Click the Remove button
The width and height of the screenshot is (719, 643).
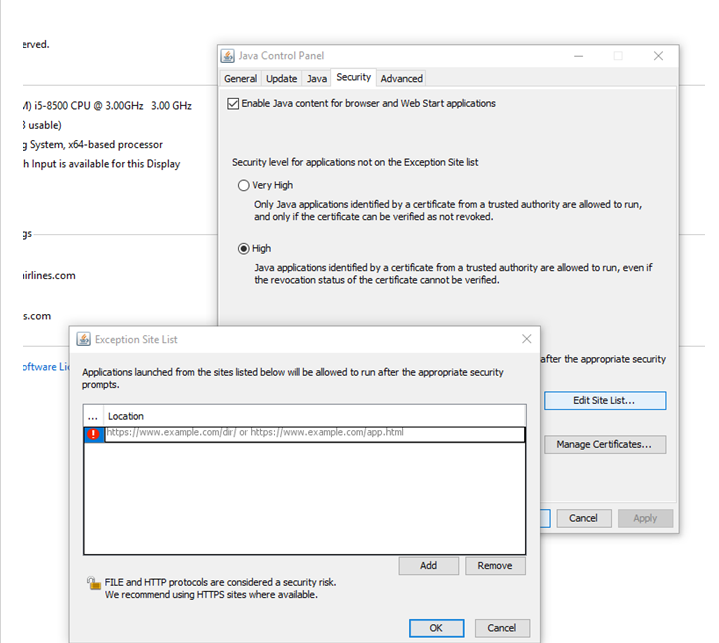tap(495, 565)
